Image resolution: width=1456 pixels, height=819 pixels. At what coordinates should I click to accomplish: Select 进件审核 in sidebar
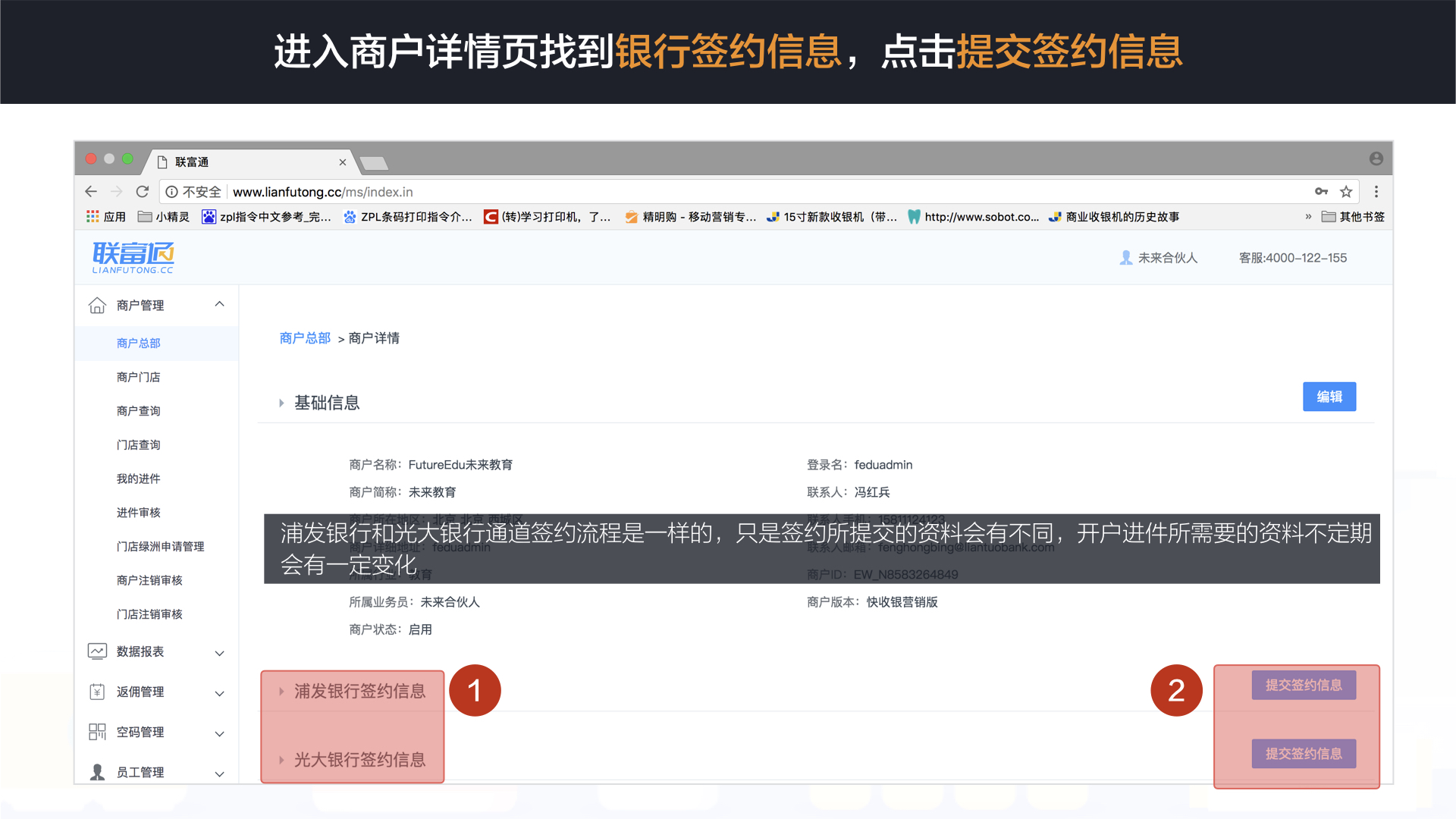coord(139,513)
